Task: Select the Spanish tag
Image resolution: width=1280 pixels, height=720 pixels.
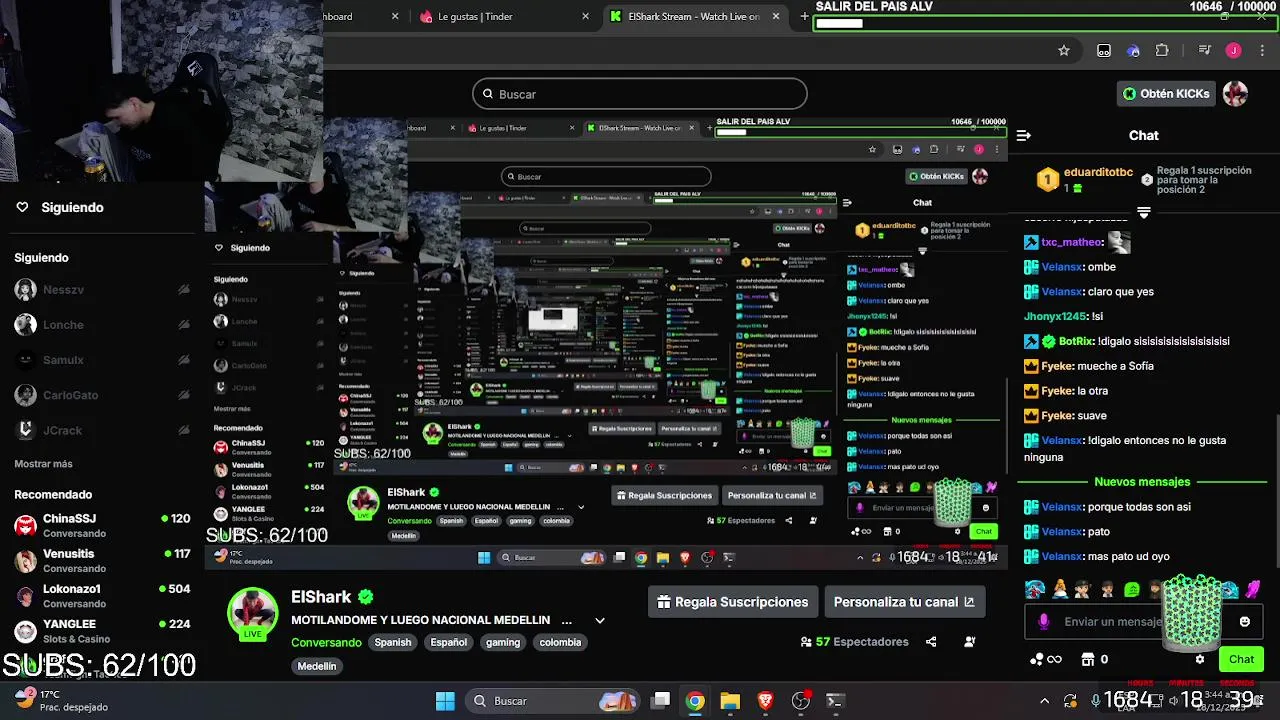Action: [393, 642]
